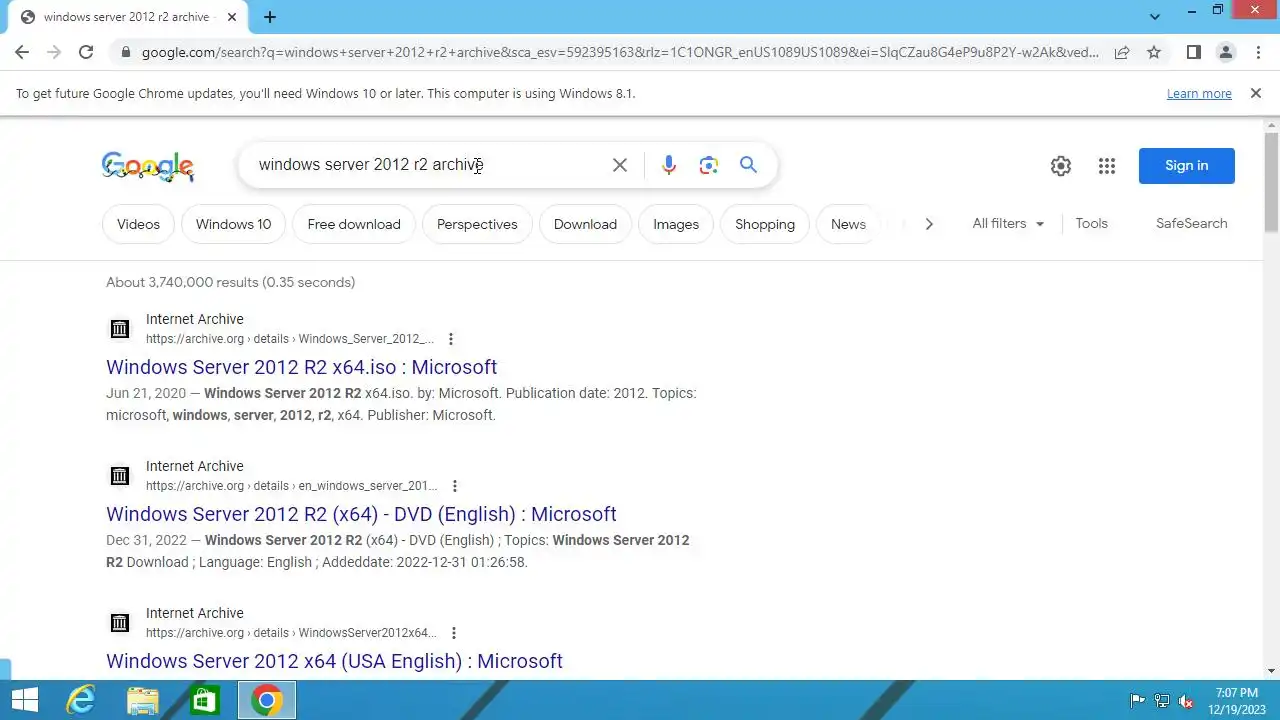The width and height of the screenshot is (1280, 720).
Task: Click the scrollbar down arrow
Action: pyautogui.click(x=1272, y=671)
